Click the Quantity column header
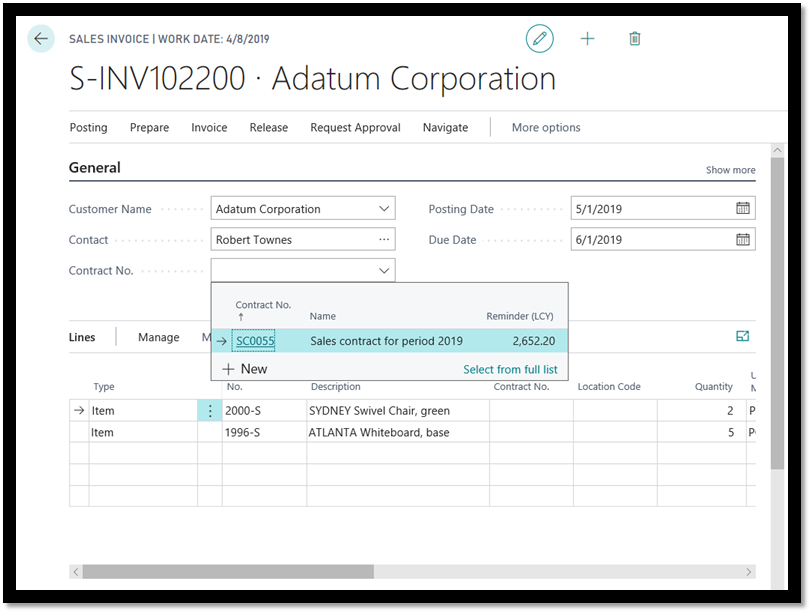809x613 pixels. coord(714,386)
